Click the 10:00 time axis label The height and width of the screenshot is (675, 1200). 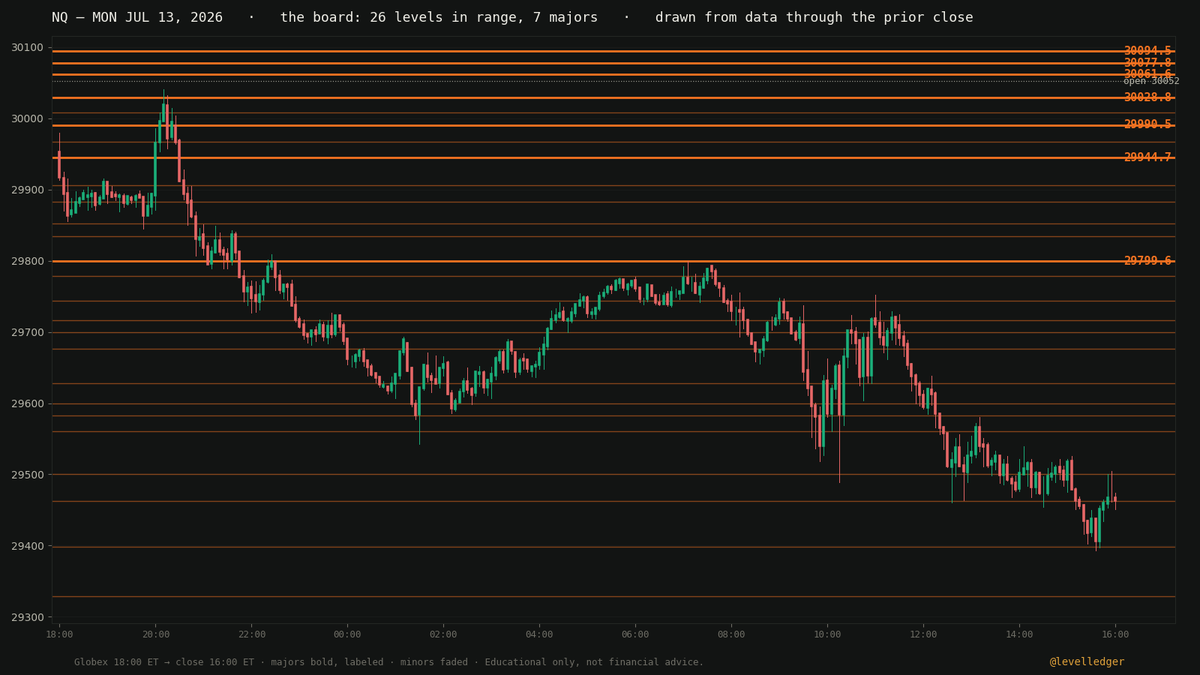(827, 634)
